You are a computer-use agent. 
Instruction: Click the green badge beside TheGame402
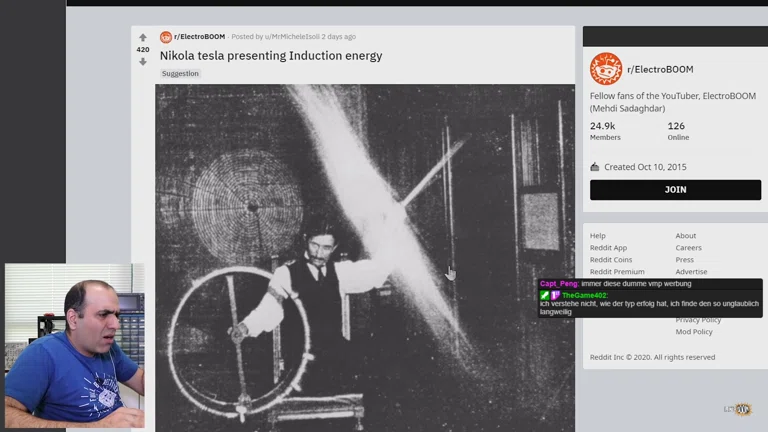[x=545, y=296]
